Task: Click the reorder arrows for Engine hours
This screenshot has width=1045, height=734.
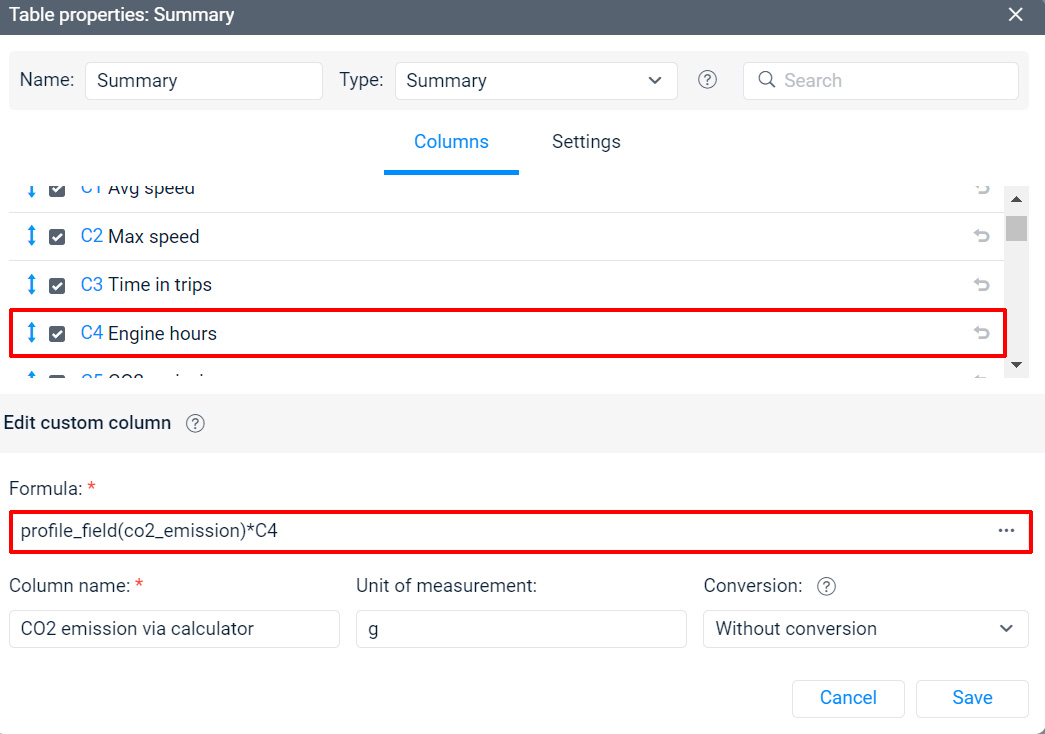Action: coord(31,333)
